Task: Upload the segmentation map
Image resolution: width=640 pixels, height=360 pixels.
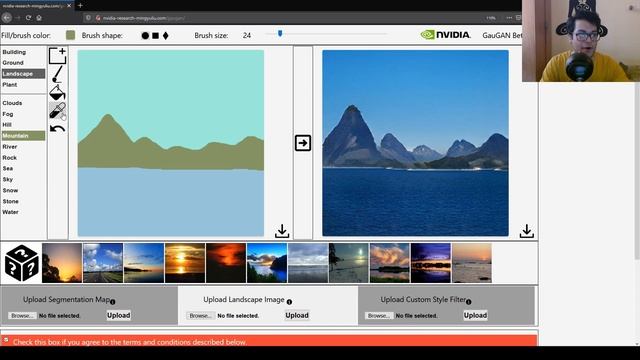Action: point(119,315)
